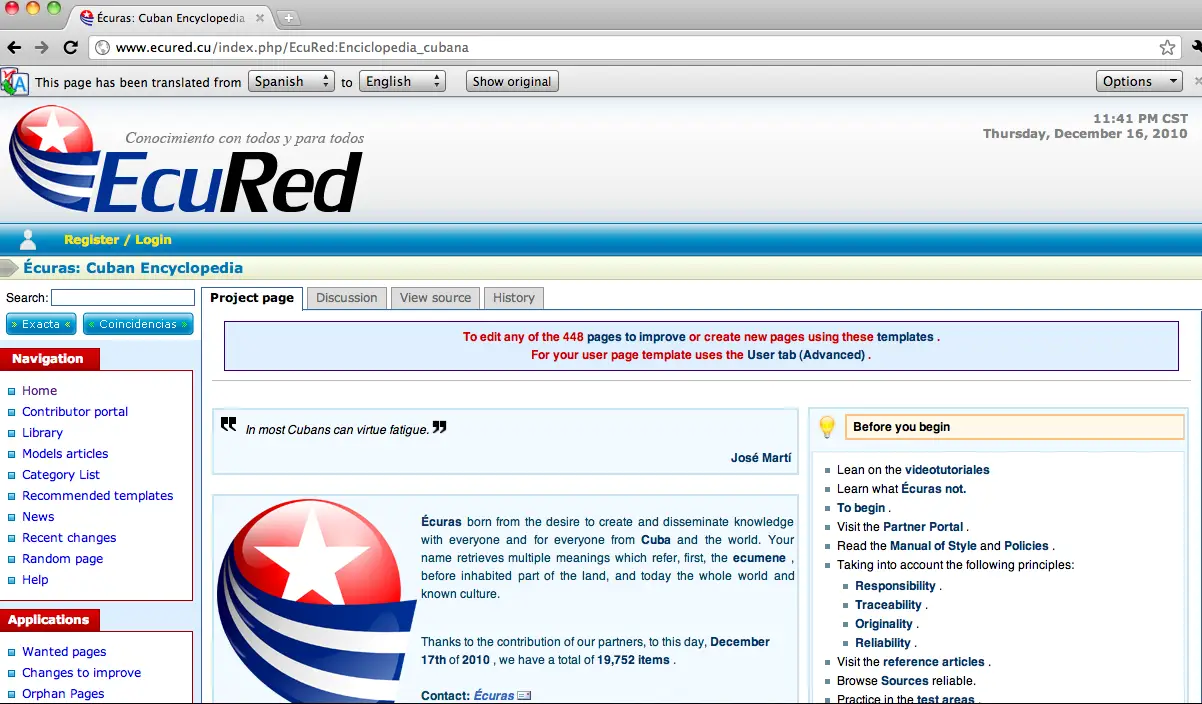Click the Register / Login link
The image size is (1202, 704).
coord(117,240)
